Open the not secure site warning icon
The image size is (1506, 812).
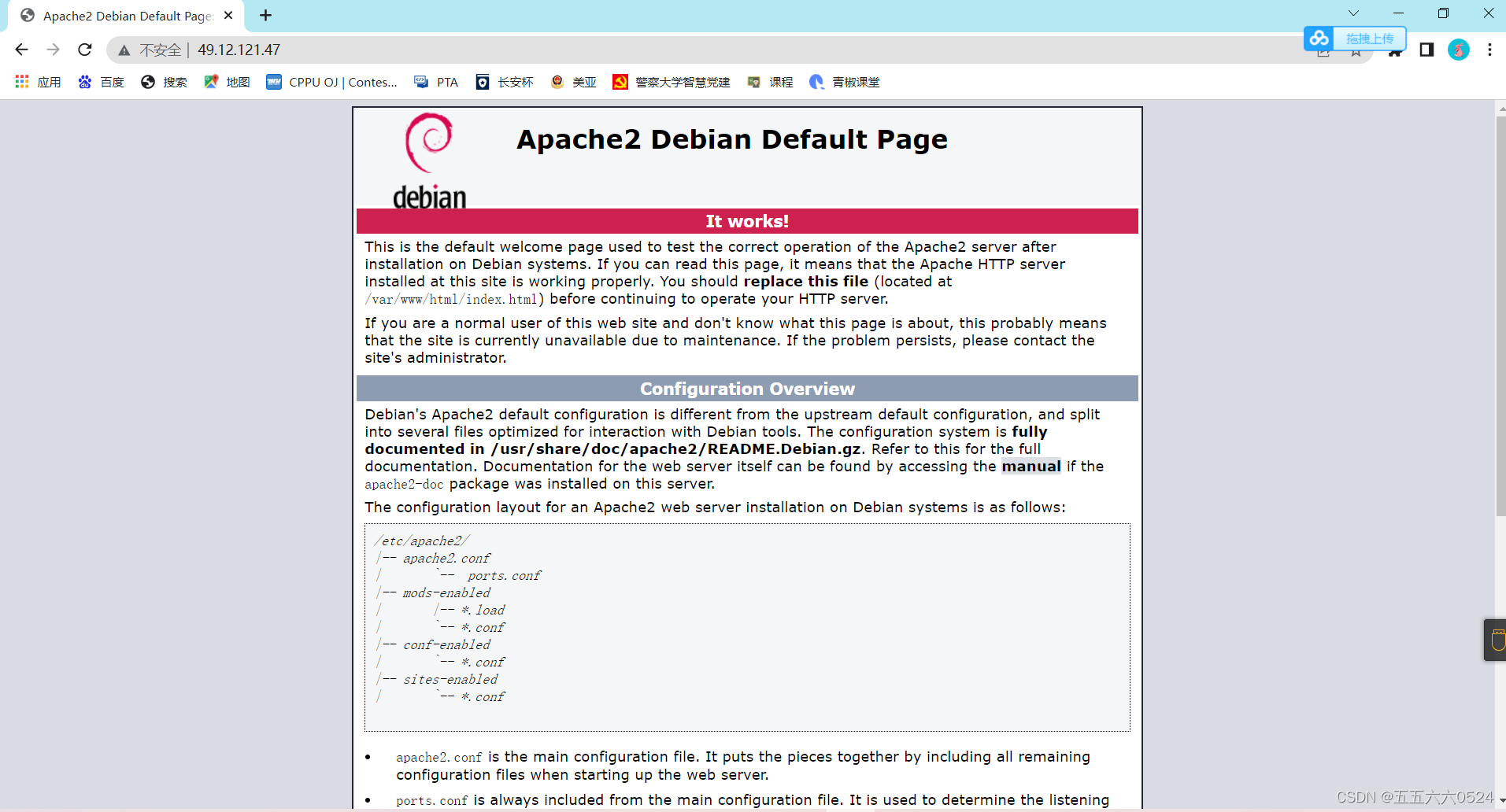coord(124,50)
